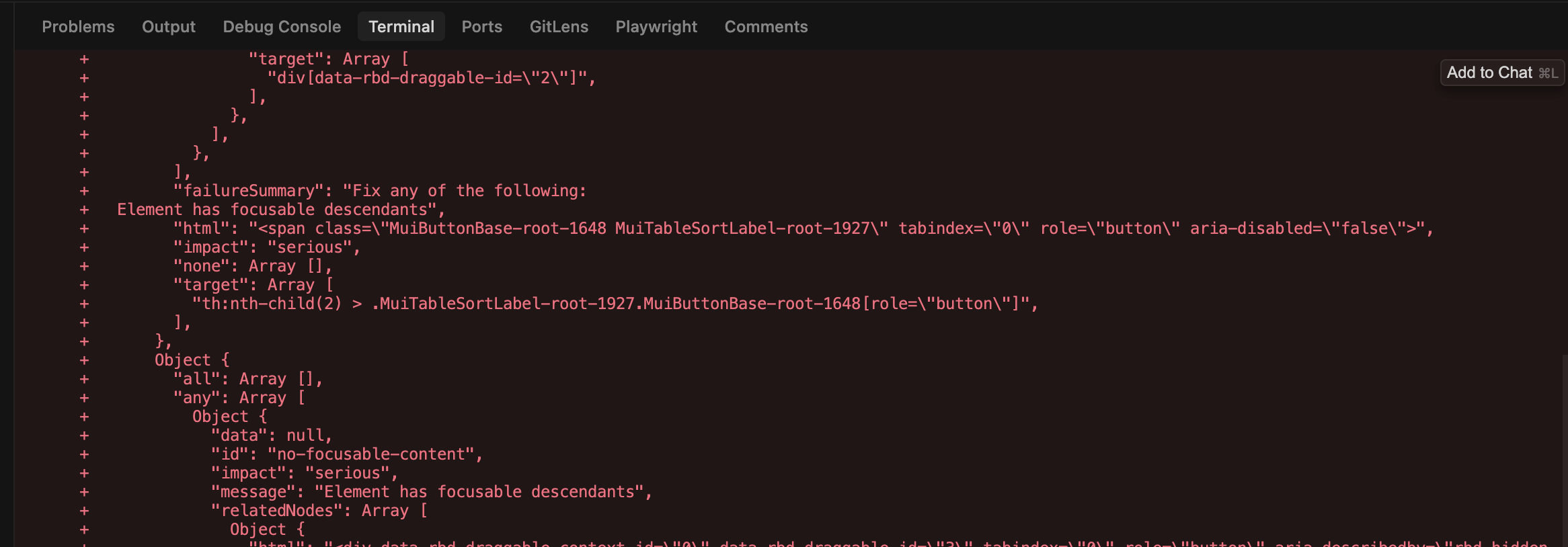Click the "relatedNodes": Array line
The width and height of the screenshot is (1568, 547).
coord(319,511)
